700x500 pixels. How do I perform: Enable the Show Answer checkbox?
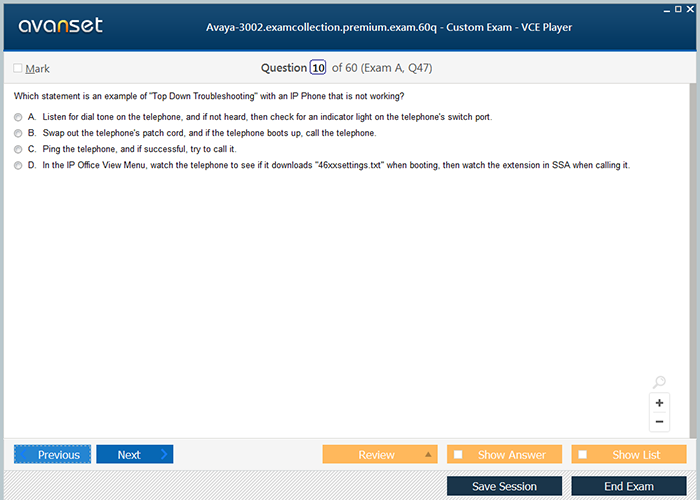pos(459,455)
